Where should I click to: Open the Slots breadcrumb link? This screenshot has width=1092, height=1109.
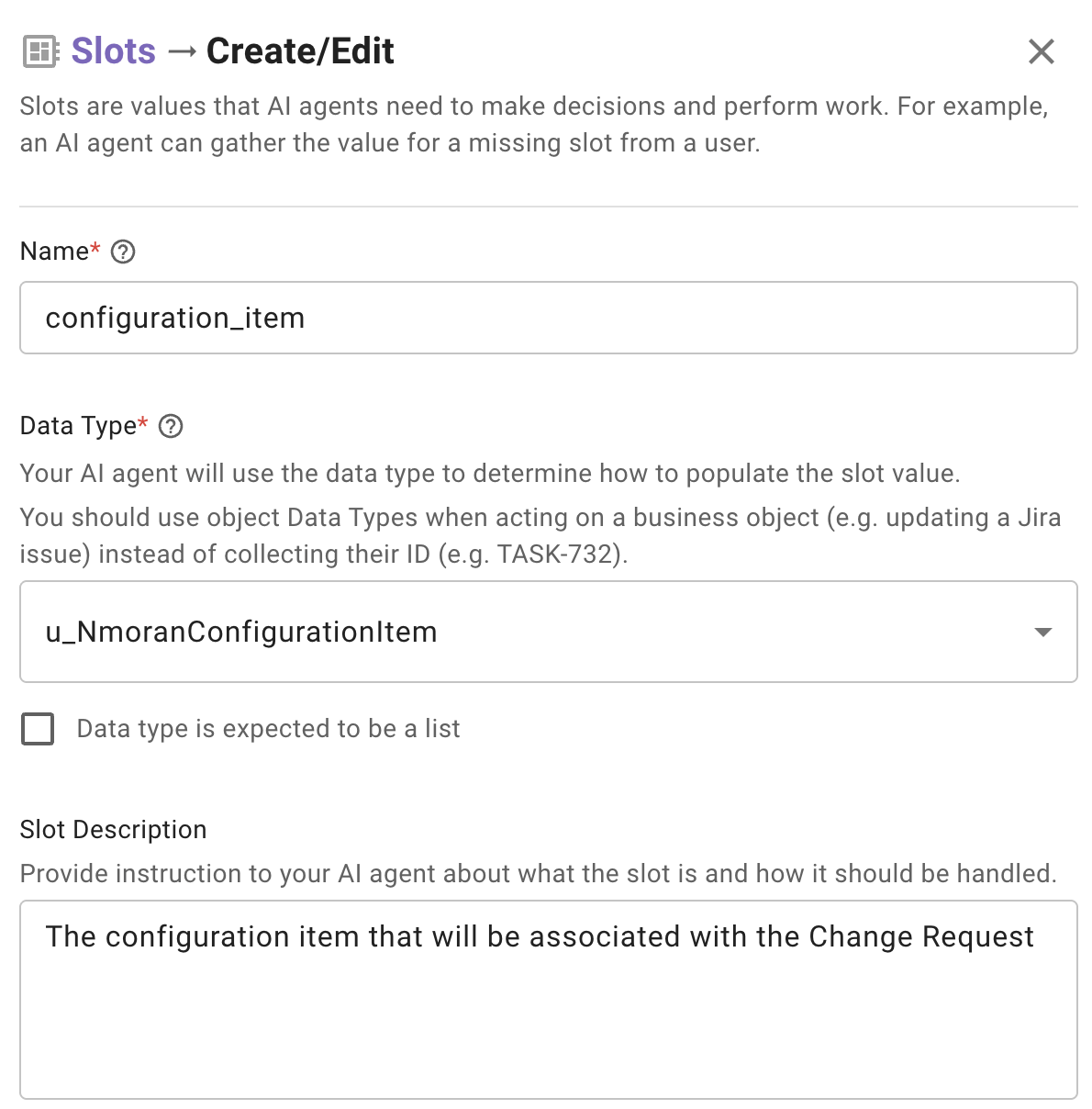pos(114,51)
